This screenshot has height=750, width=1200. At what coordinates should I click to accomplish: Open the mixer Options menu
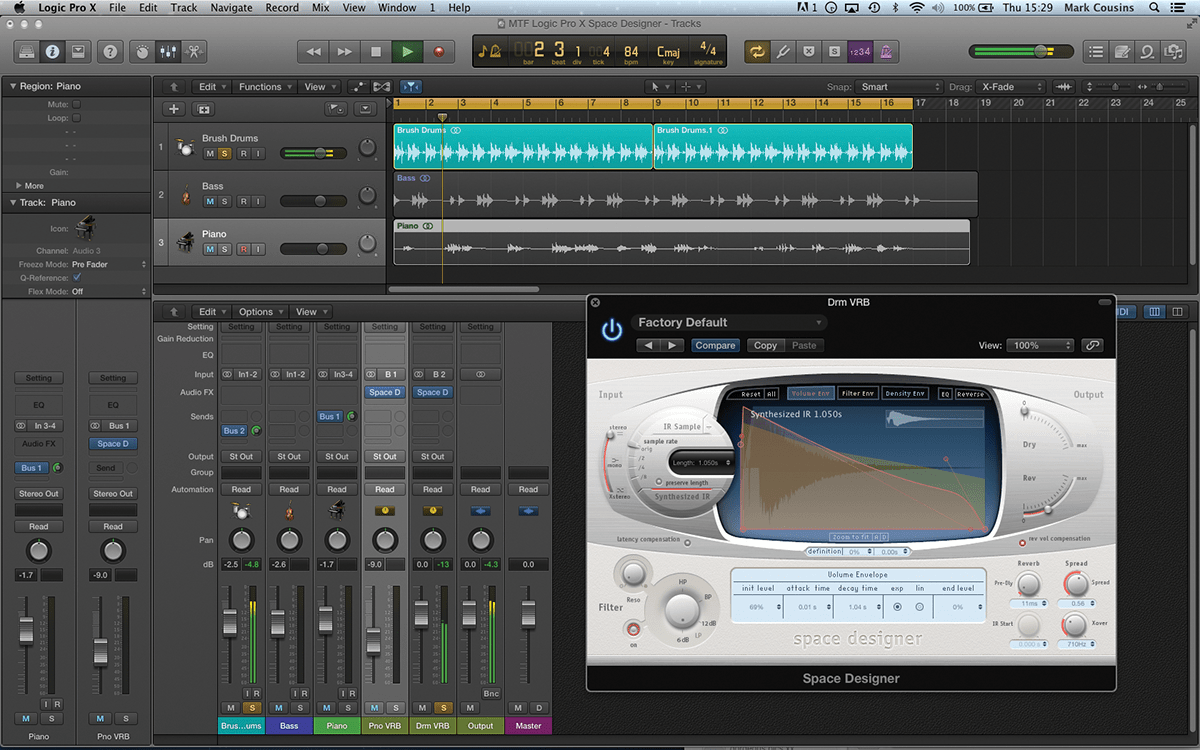(261, 312)
